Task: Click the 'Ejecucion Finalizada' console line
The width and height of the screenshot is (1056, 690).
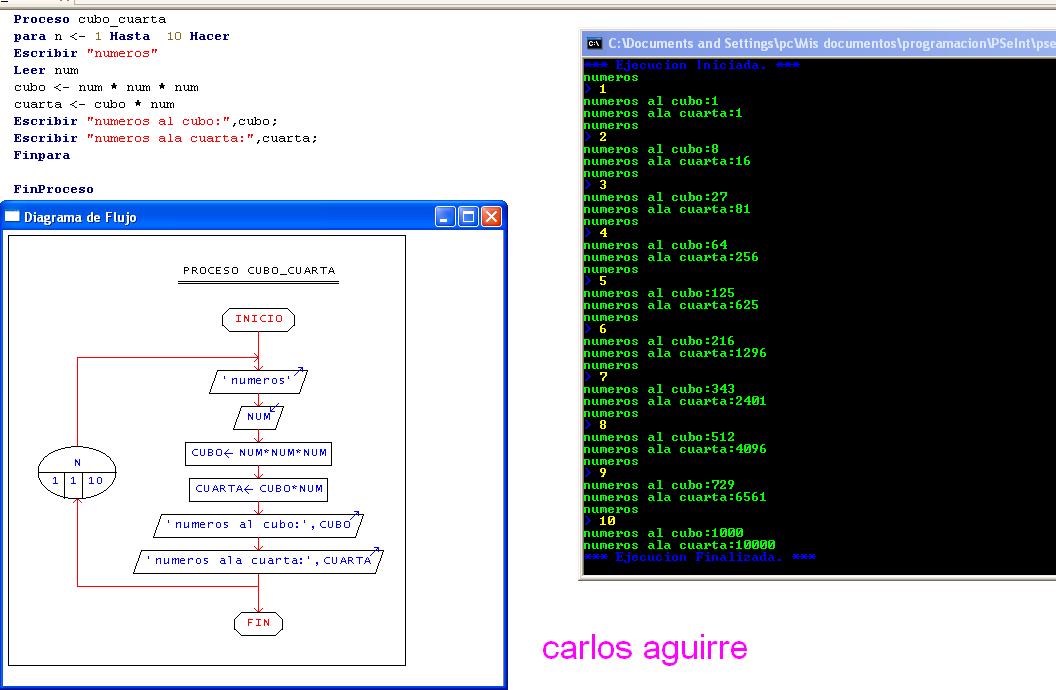Action: click(700, 557)
